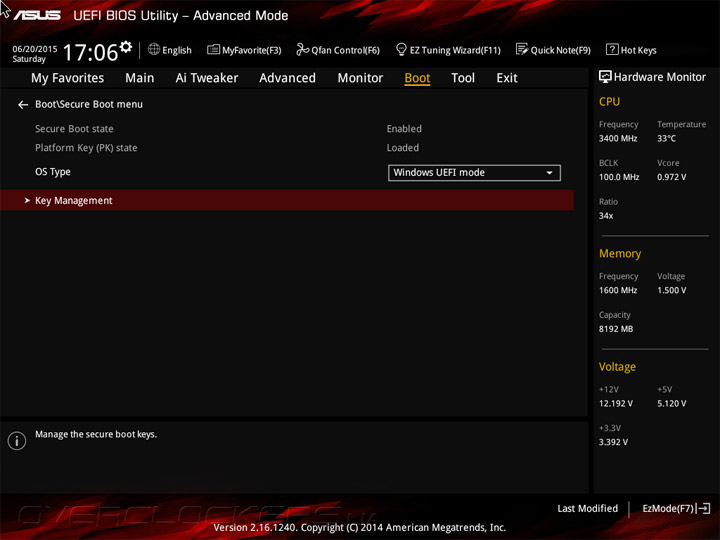Click the OS Type dropdown arrow
Screen dimensions: 720x540
549,173
